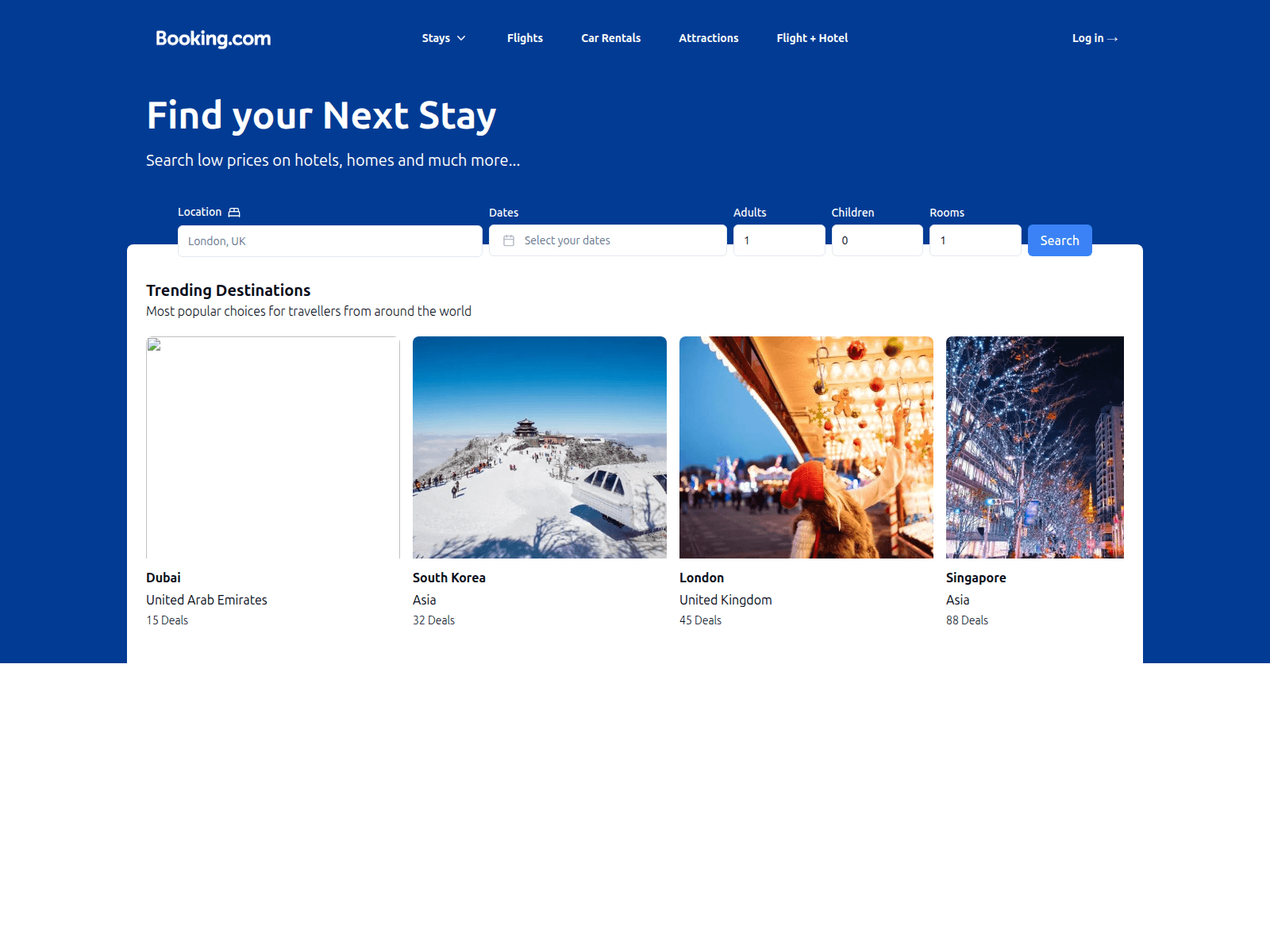Open the Flights menu item
This screenshot has width=1270, height=952.
525,38
